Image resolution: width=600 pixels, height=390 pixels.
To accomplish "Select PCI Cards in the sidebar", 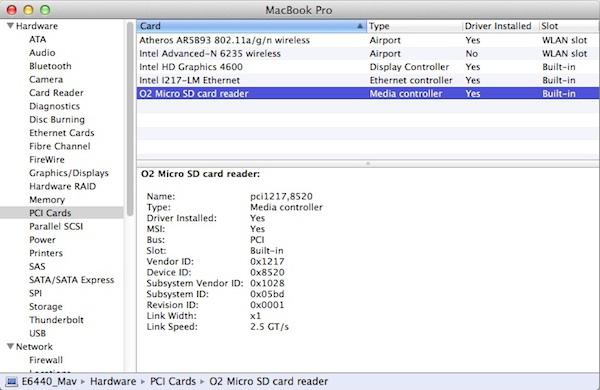I will pos(50,213).
